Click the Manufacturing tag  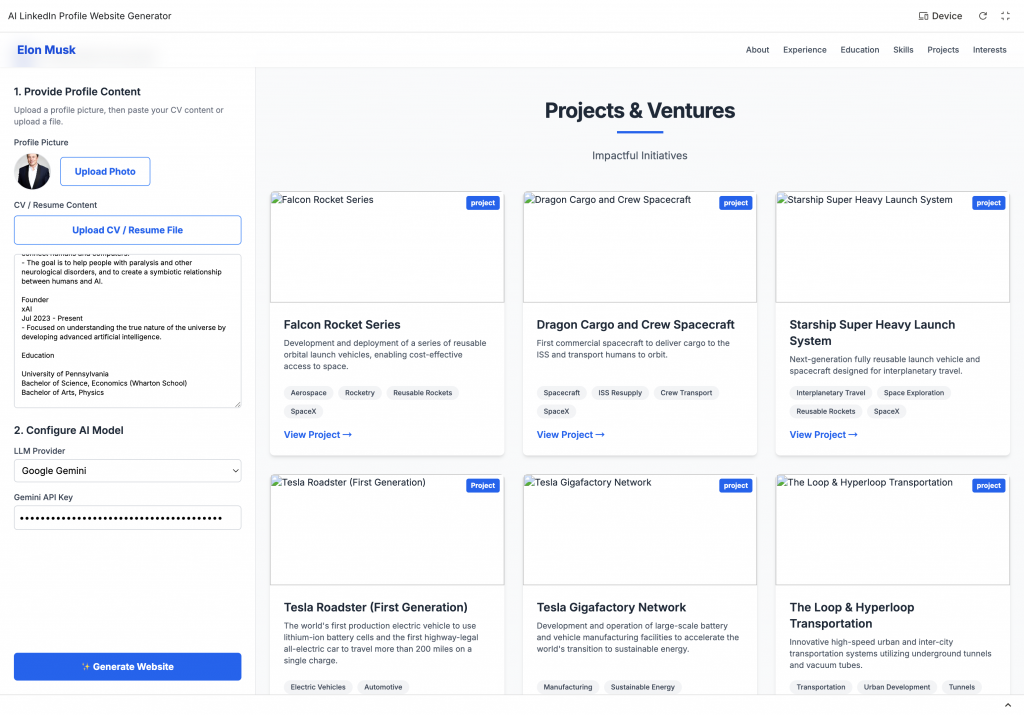click(568, 687)
